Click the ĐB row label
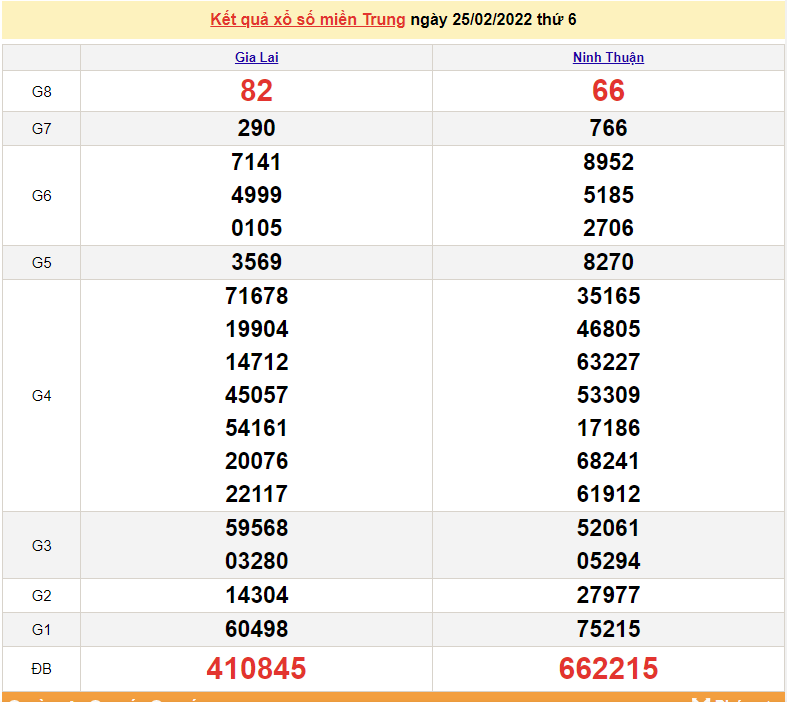Screen dimensions: 787x702 pos(41,668)
